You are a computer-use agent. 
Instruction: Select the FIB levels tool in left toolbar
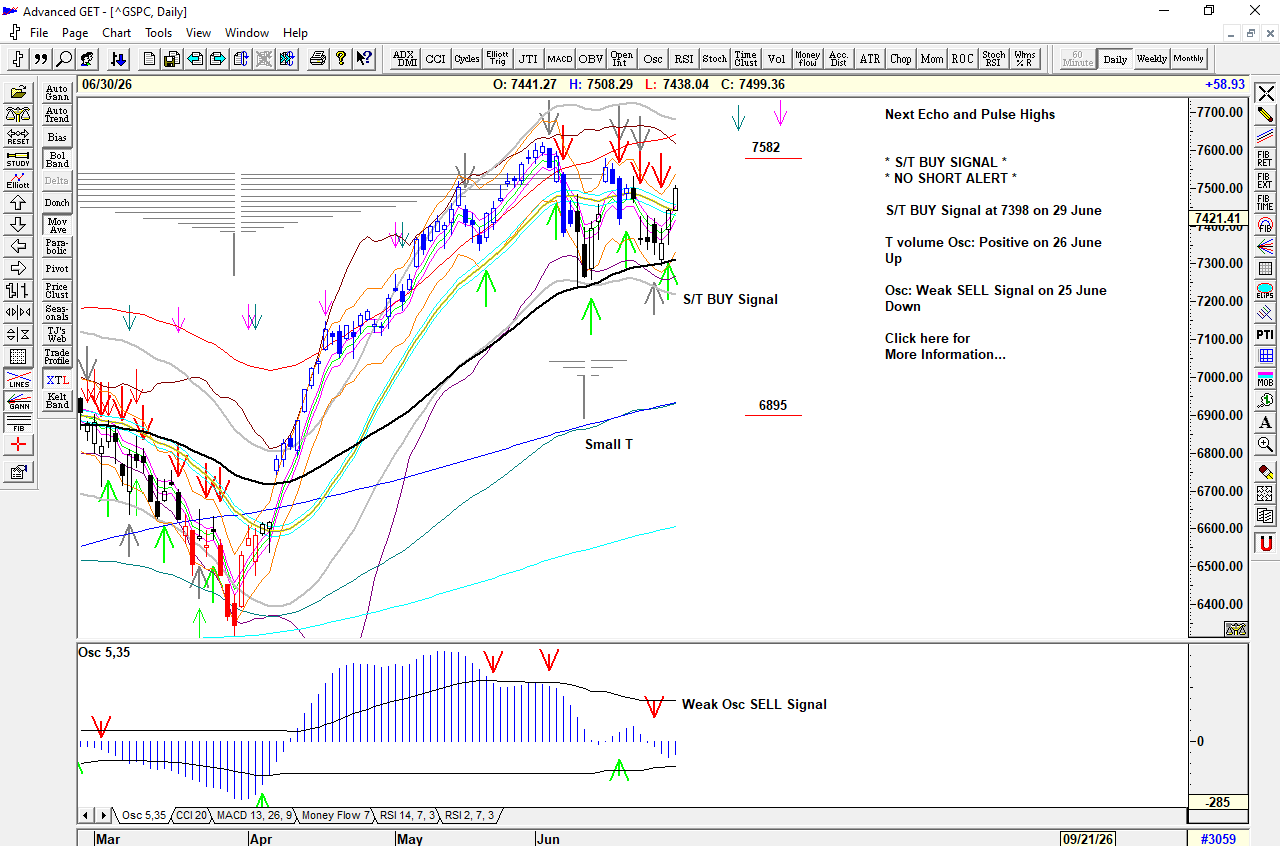(x=18, y=424)
